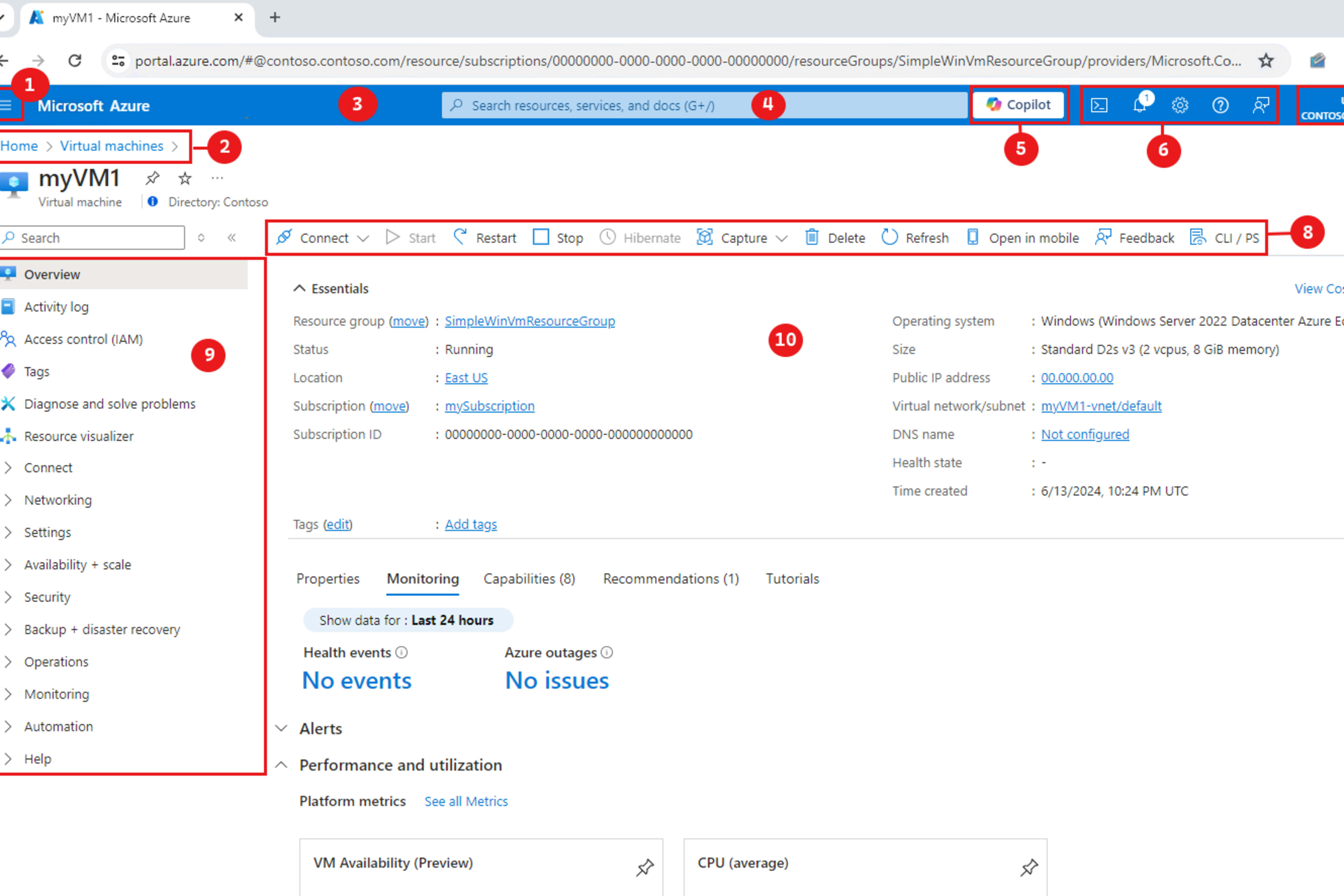Click the Restart VM toolbar button
Viewport: 1344px width, 896px height.
(x=484, y=238)
